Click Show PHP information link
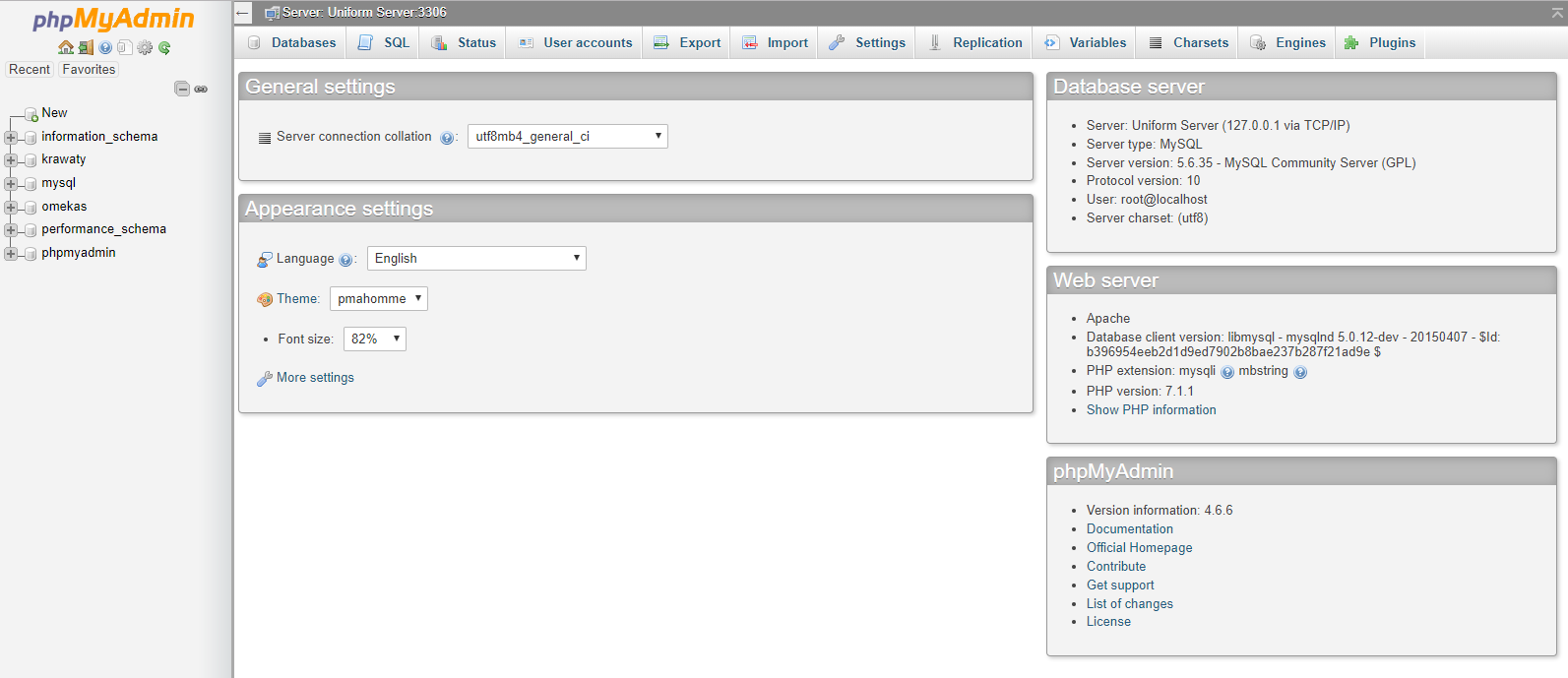1568x678 pixels. pos(1152,410)
